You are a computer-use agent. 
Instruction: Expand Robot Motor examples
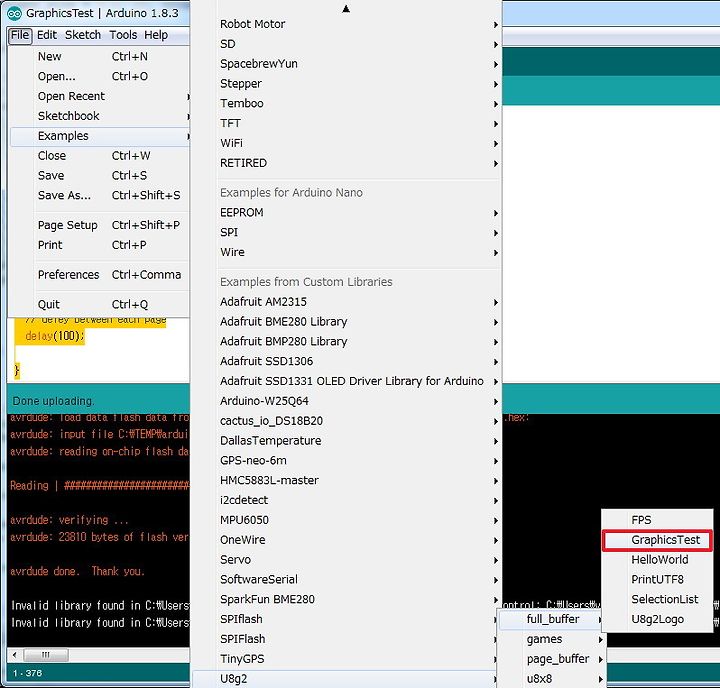coord(347,24)
